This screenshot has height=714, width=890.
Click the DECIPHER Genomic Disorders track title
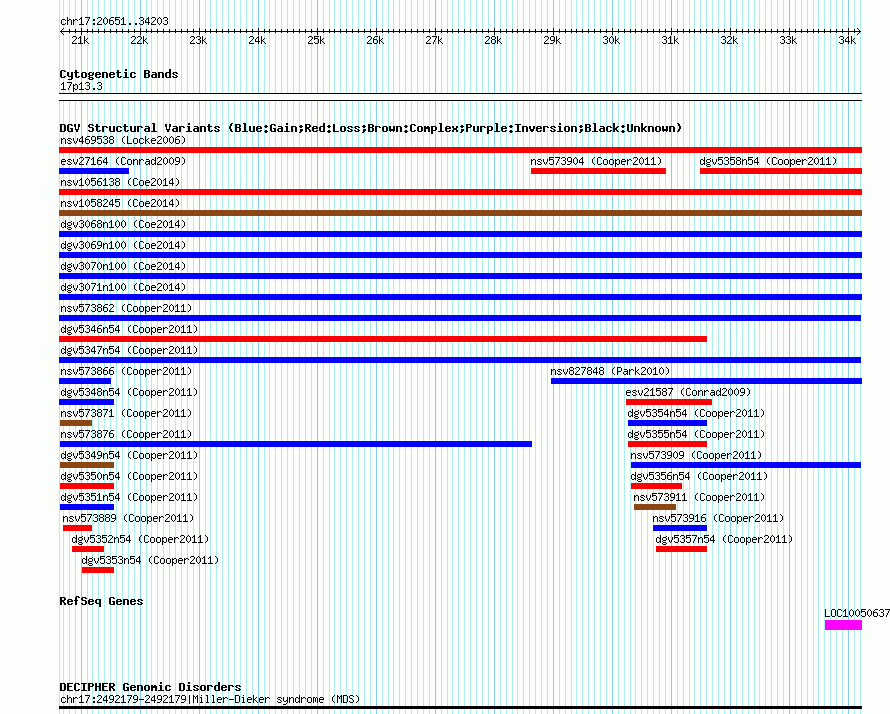click(x=150, y=687)
